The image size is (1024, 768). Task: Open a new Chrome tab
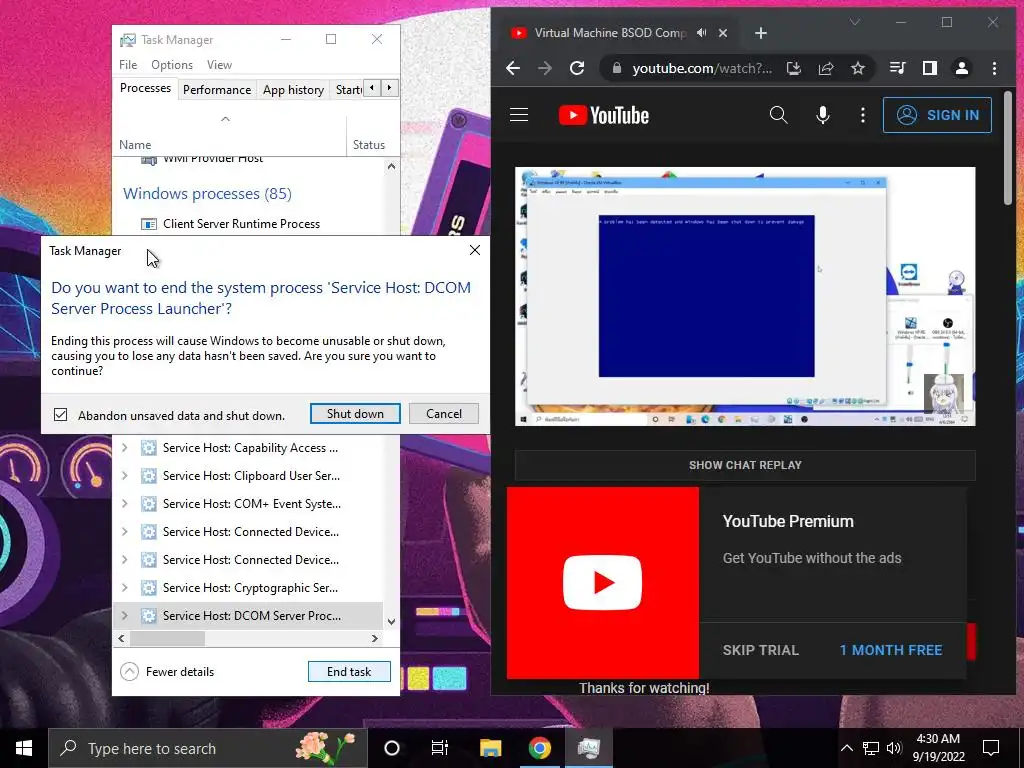(761, 33)
